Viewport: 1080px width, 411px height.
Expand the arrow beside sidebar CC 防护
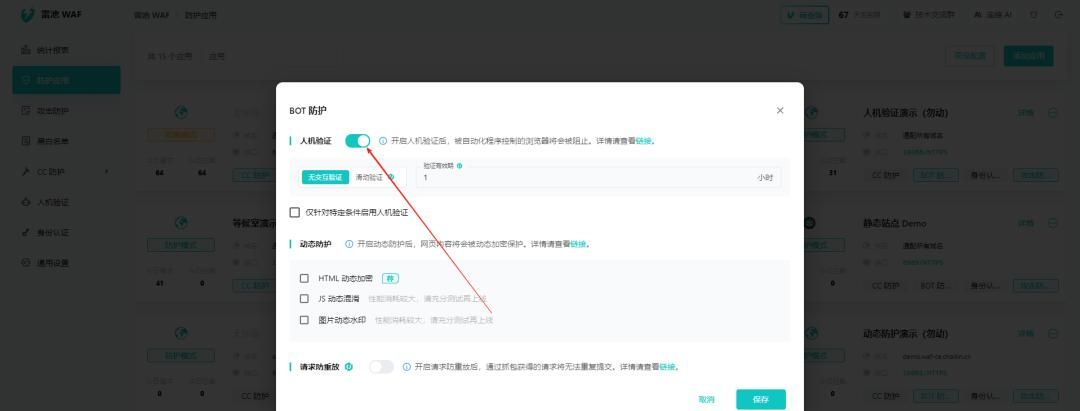click(x=107, y=171)
